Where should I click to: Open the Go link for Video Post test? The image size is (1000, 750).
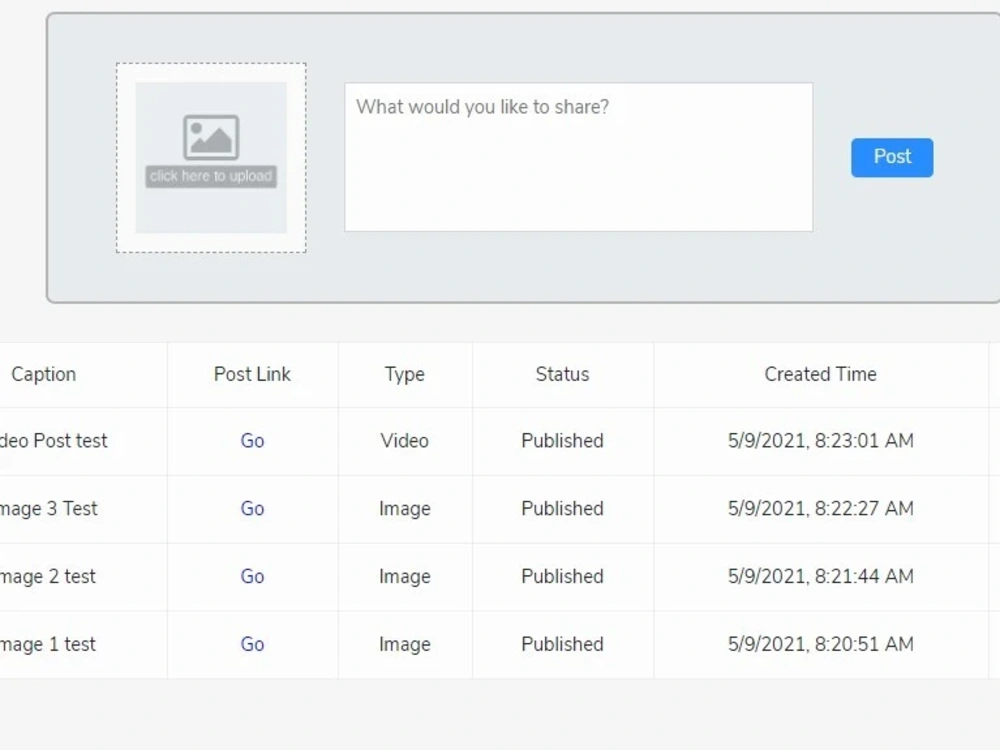[253, 441]
